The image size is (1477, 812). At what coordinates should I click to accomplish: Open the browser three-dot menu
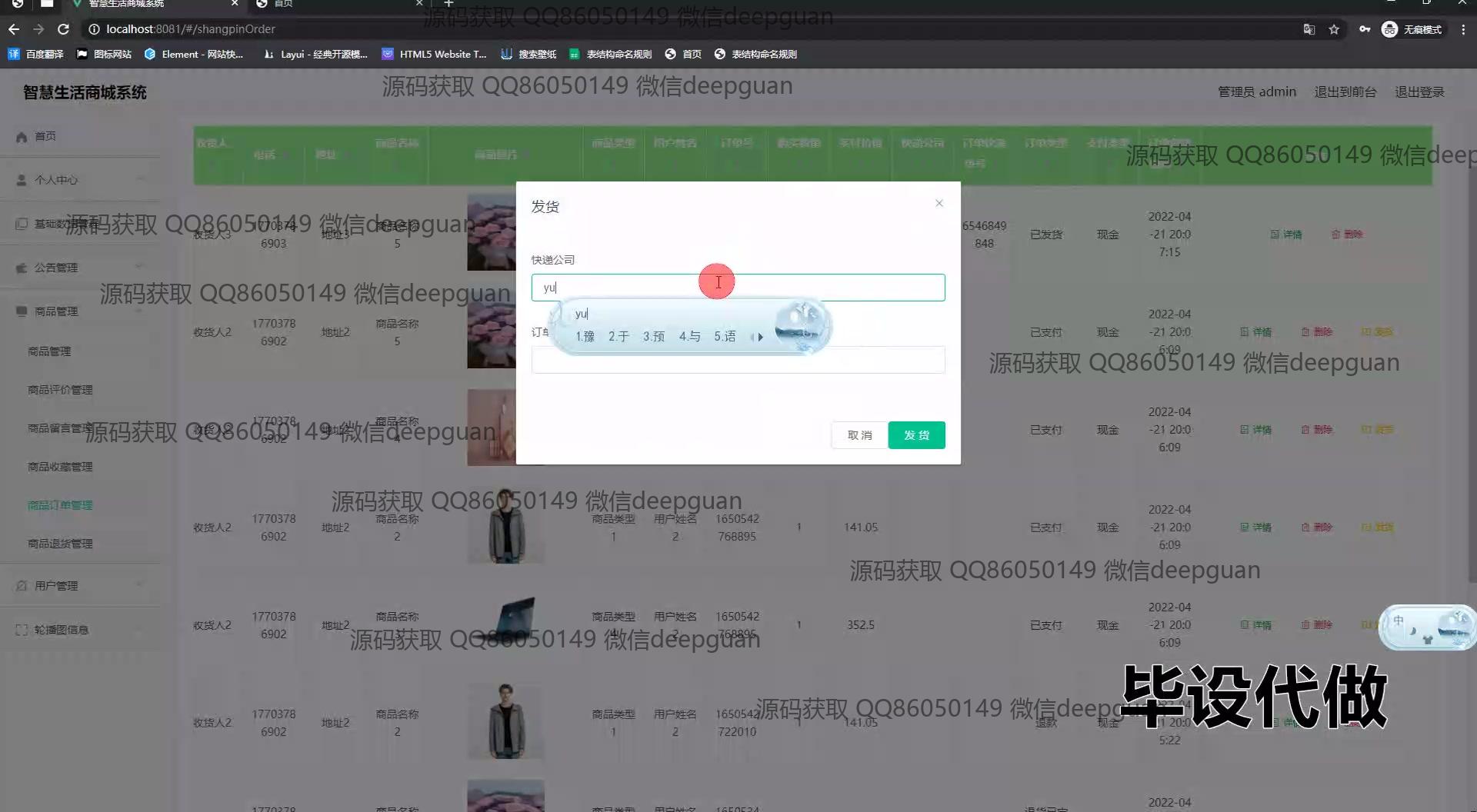[x=1463, y=29]
